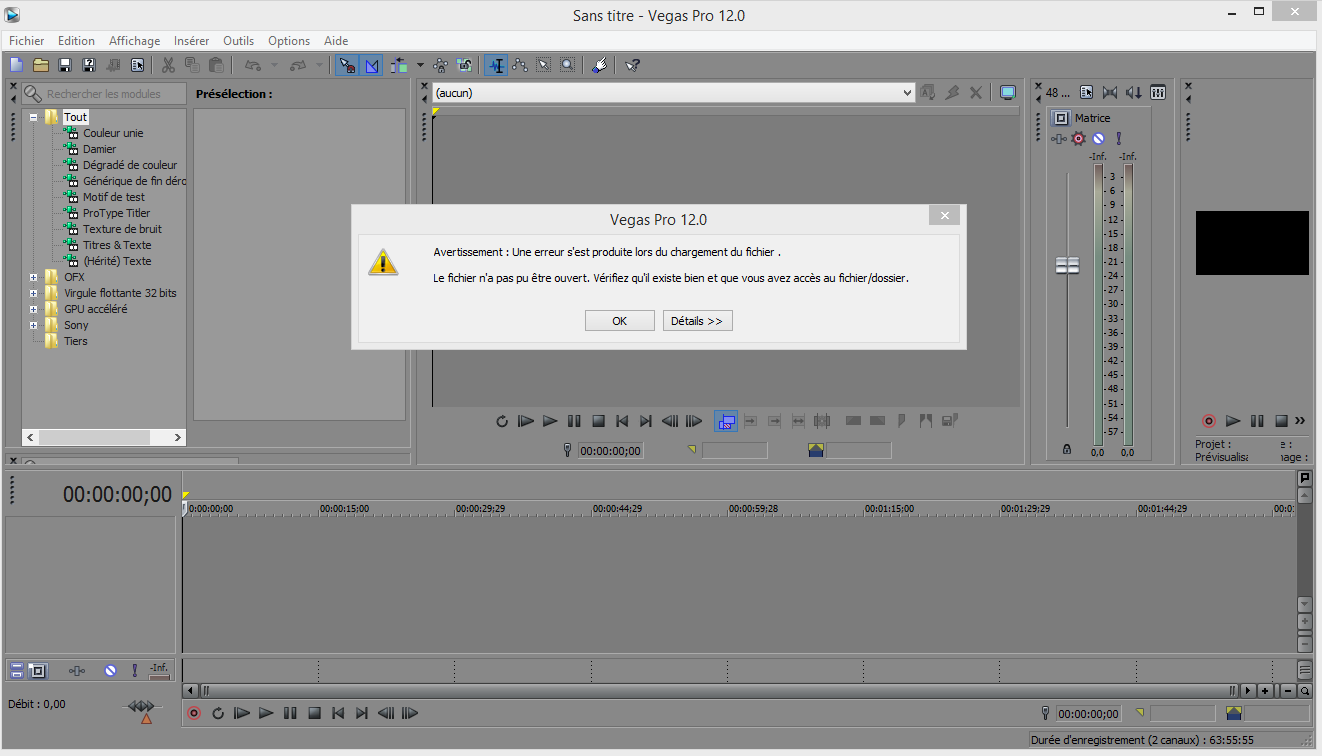Toggle the overwrite mode button in trimmer
This screenshot has width=1322, height=756.
coord(726,422)
